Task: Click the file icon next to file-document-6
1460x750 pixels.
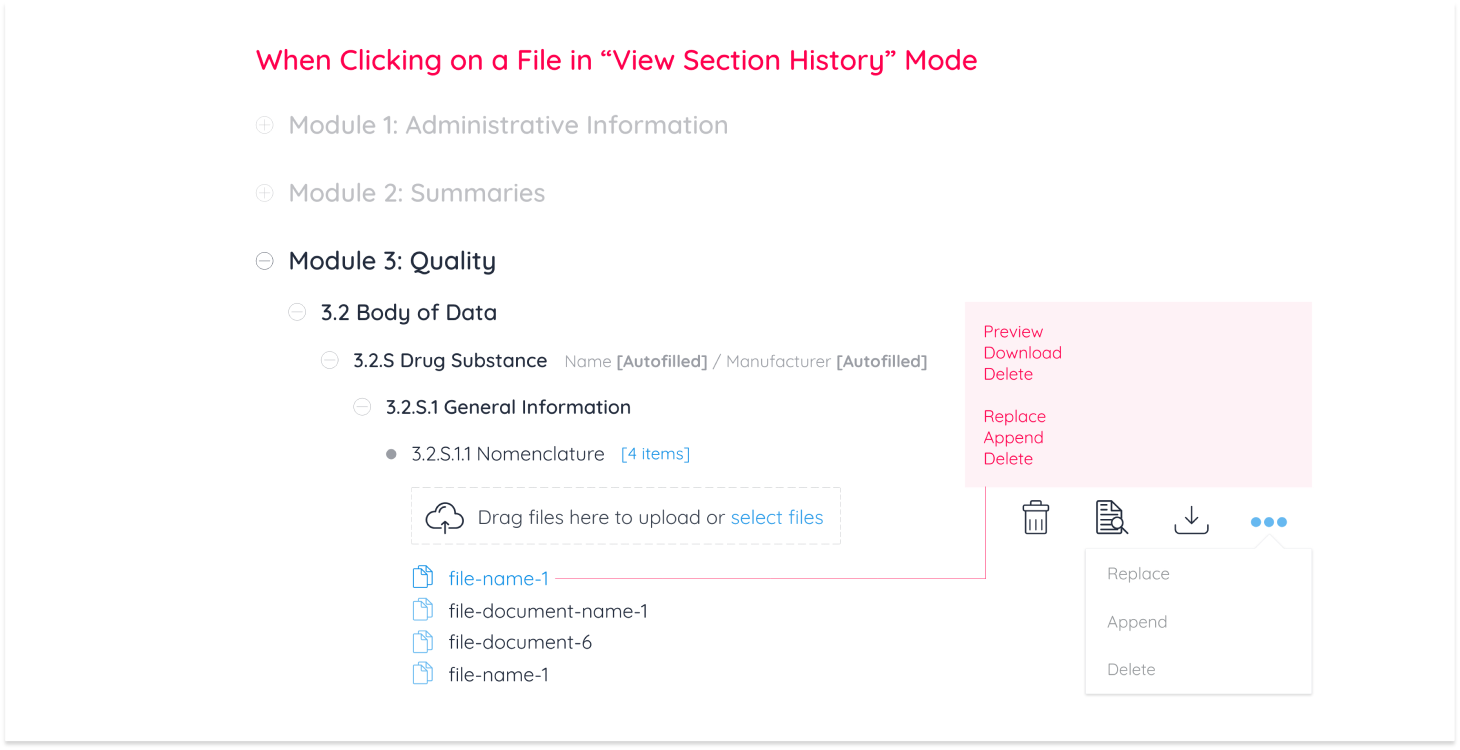Action: tap(423, 641)
